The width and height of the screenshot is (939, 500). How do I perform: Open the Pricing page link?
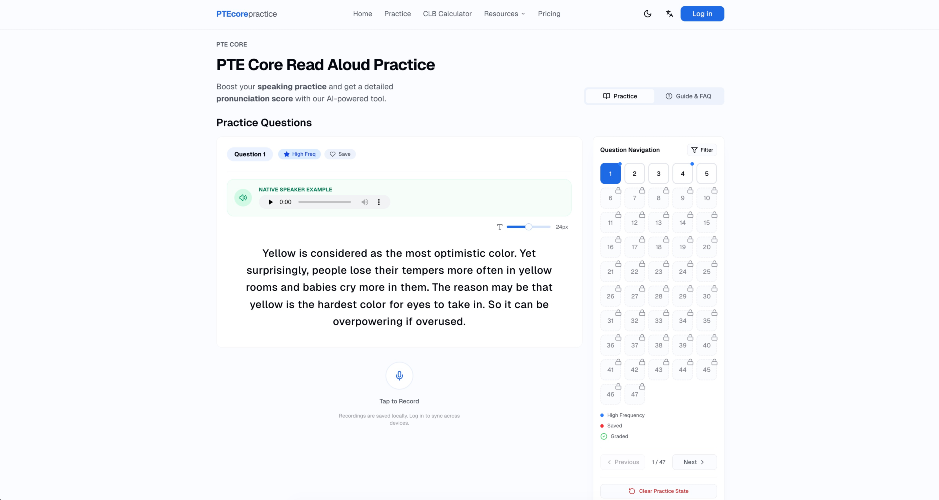click(549, 14)
